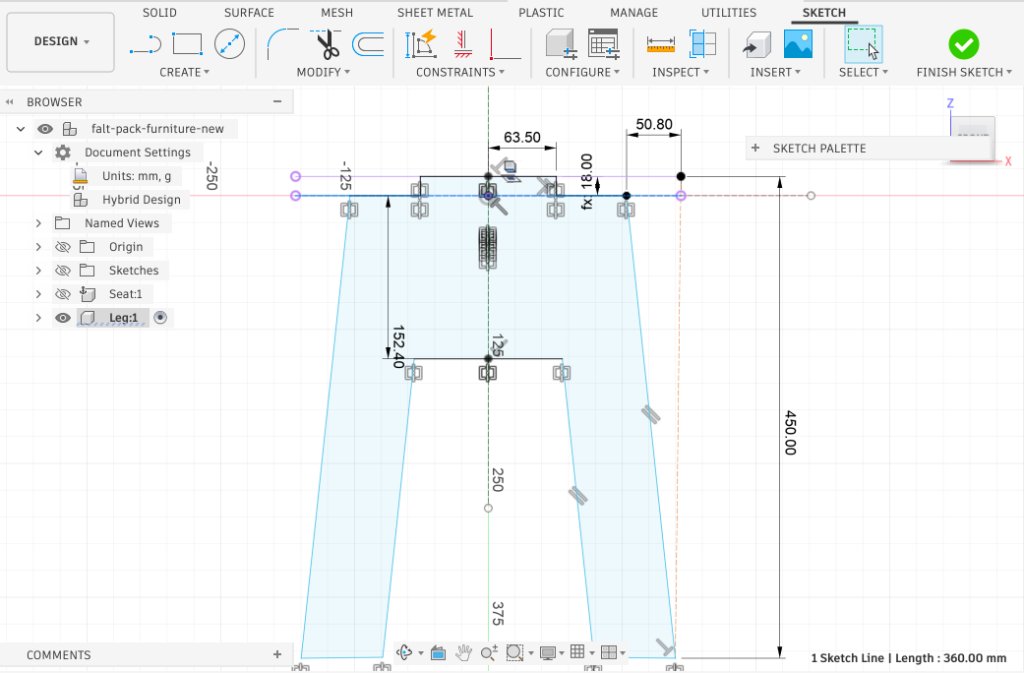Select the Offset tool
The height and width of the screenshot is (673, 1024).
pyautogui.click(x=368, y=44)
